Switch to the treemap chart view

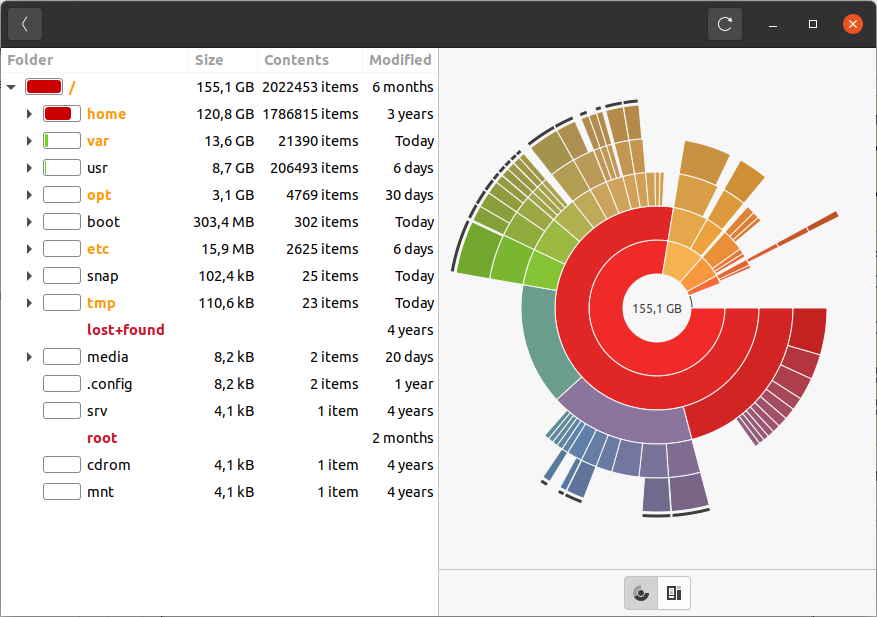pyautogui.click(x=673, y=592)
